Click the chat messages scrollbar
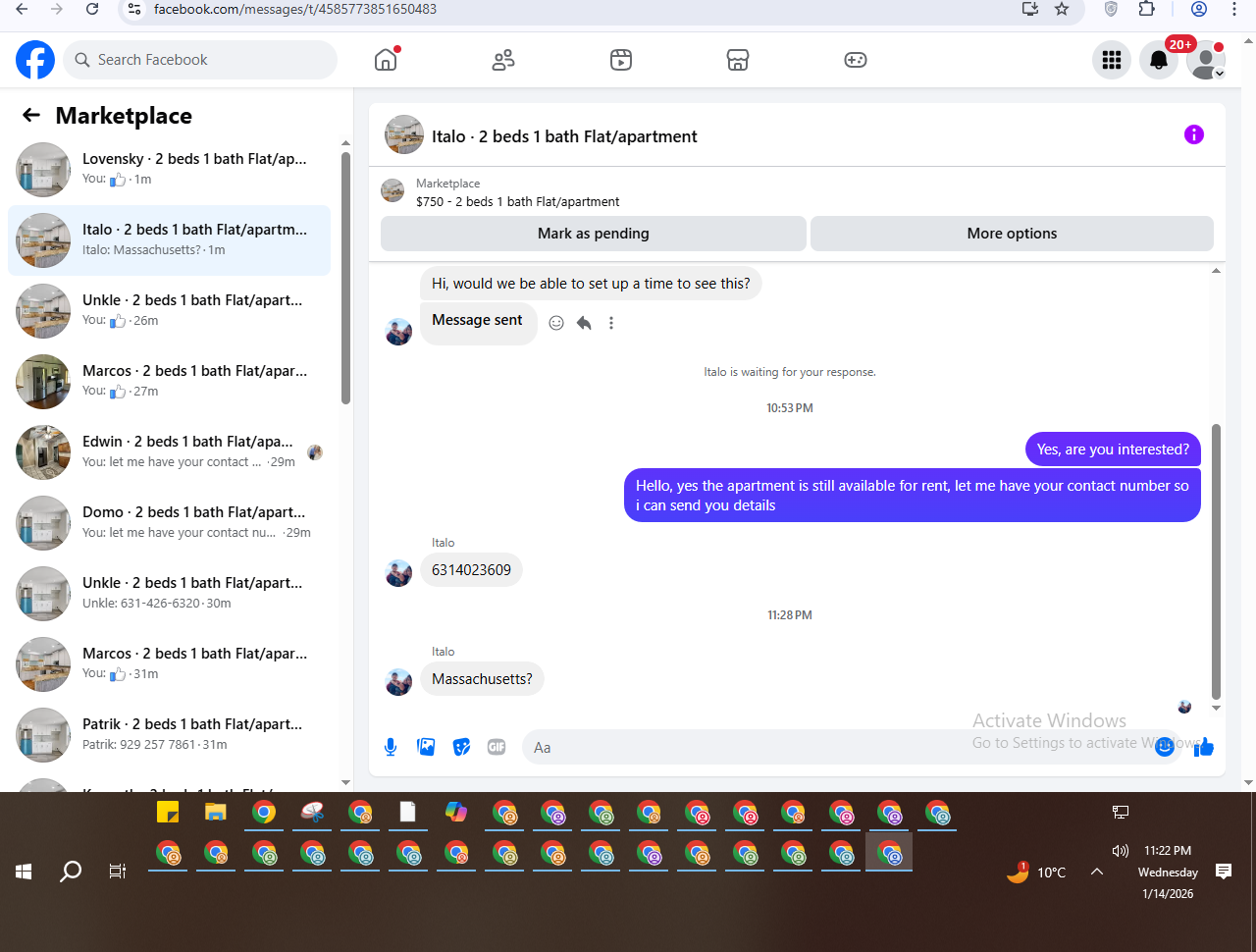 tap(1216, 559)
